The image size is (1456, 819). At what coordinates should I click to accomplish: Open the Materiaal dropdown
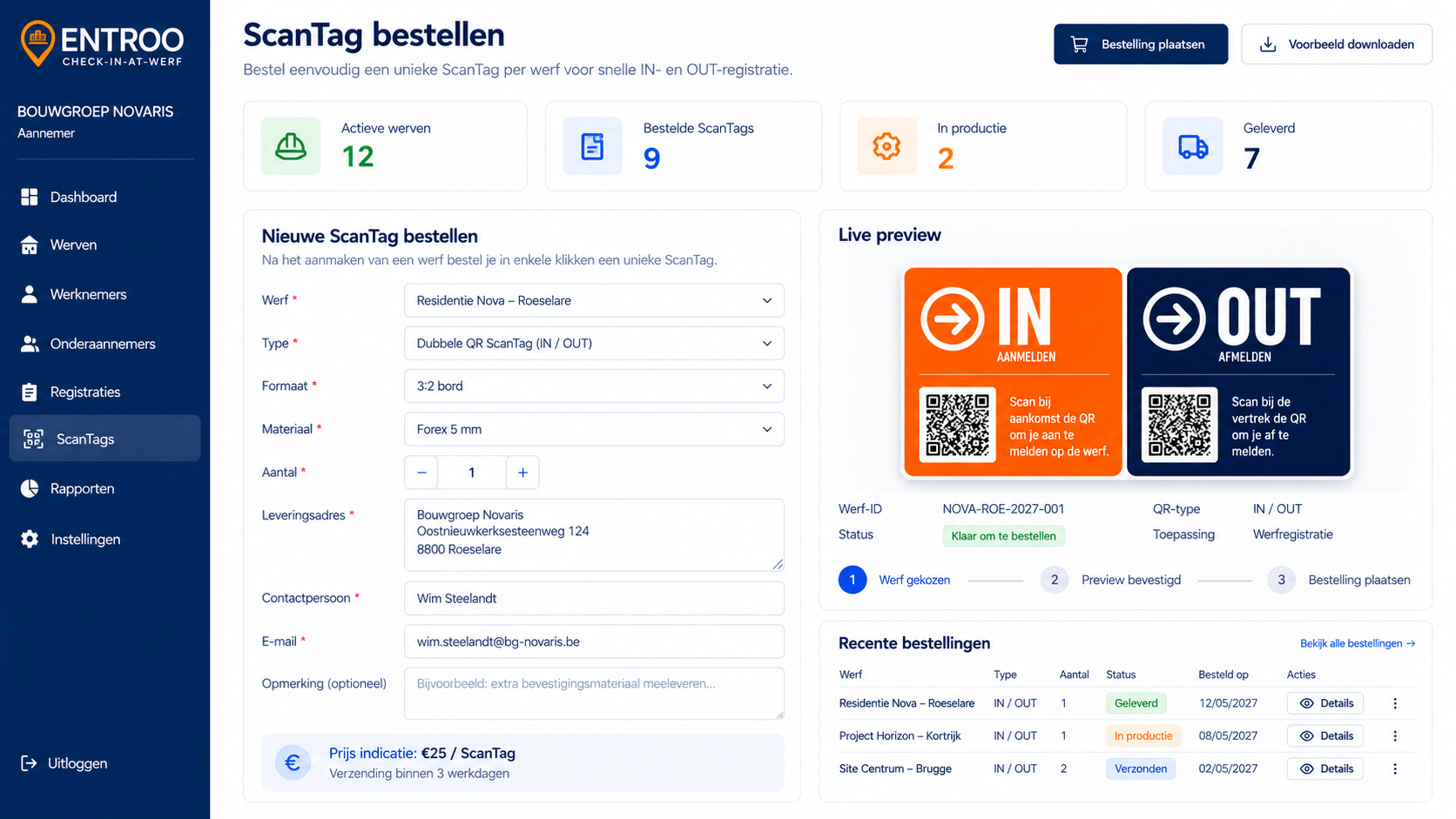click(594, 429)
